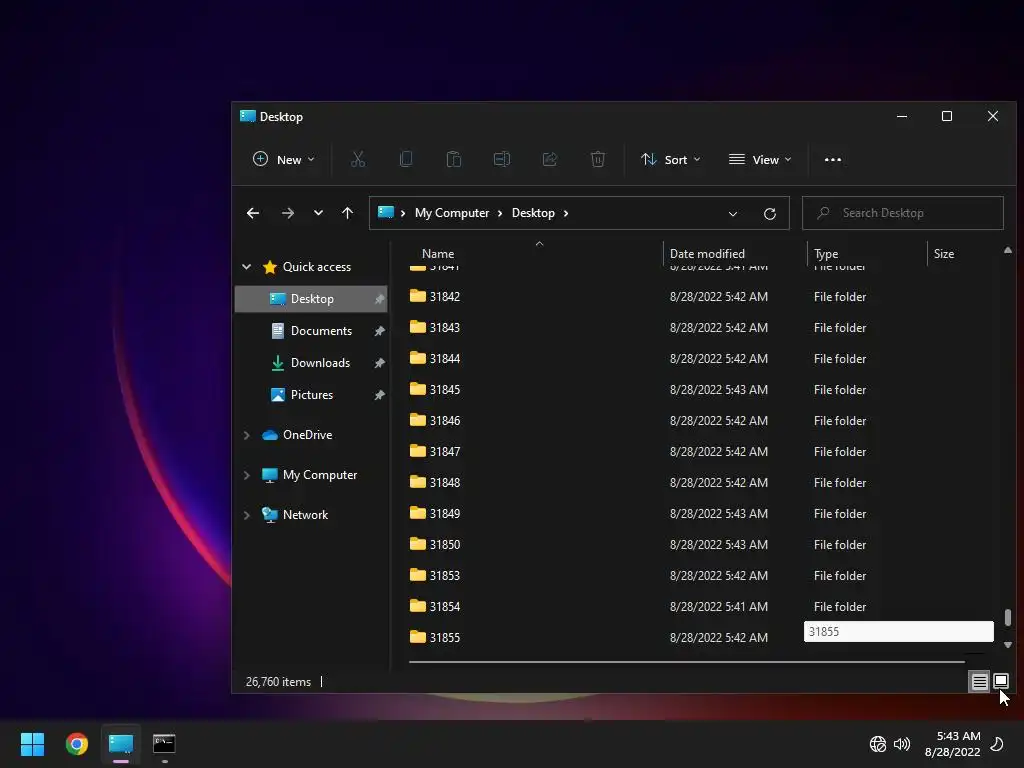
Task: Open the network globe tray icon
Action: tap(878, 744)
